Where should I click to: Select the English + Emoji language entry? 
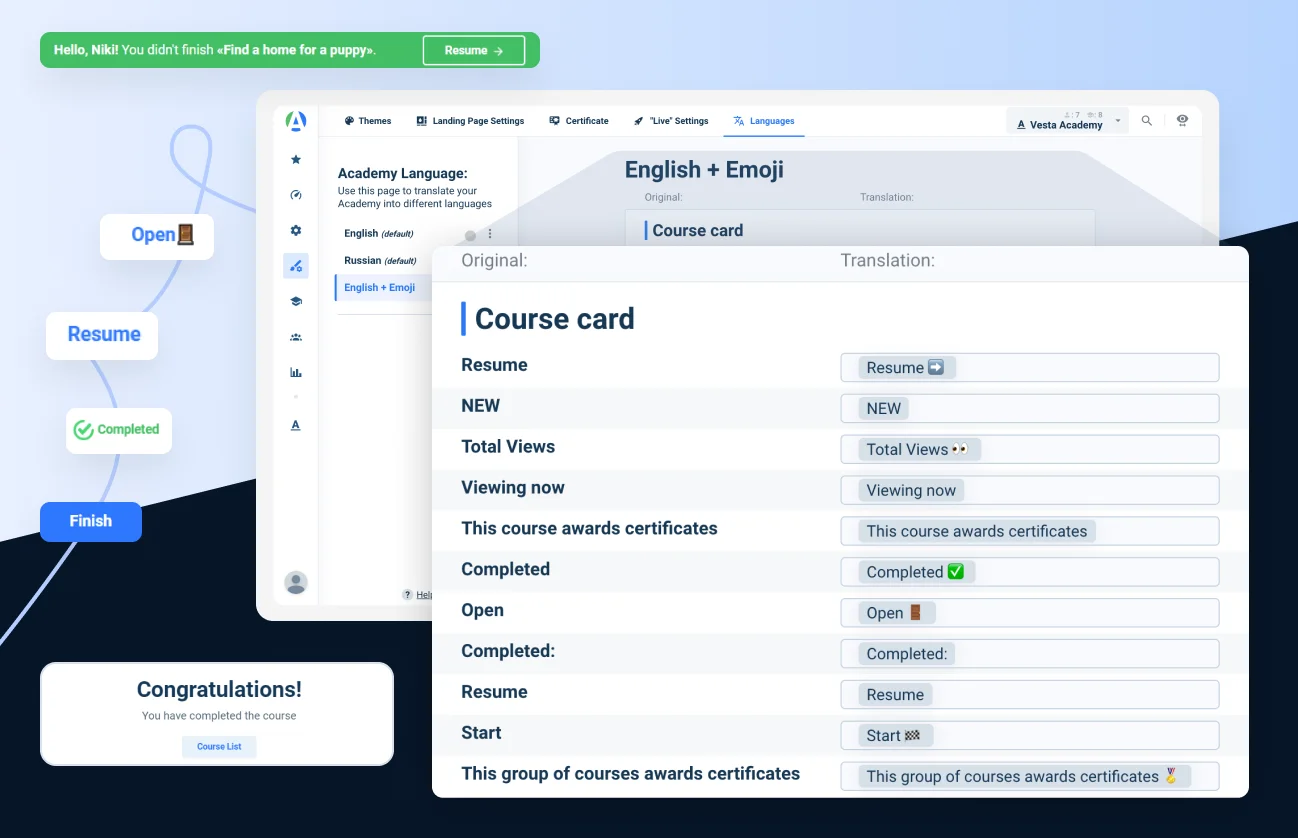pyautogui.click(x=381, y=287)
